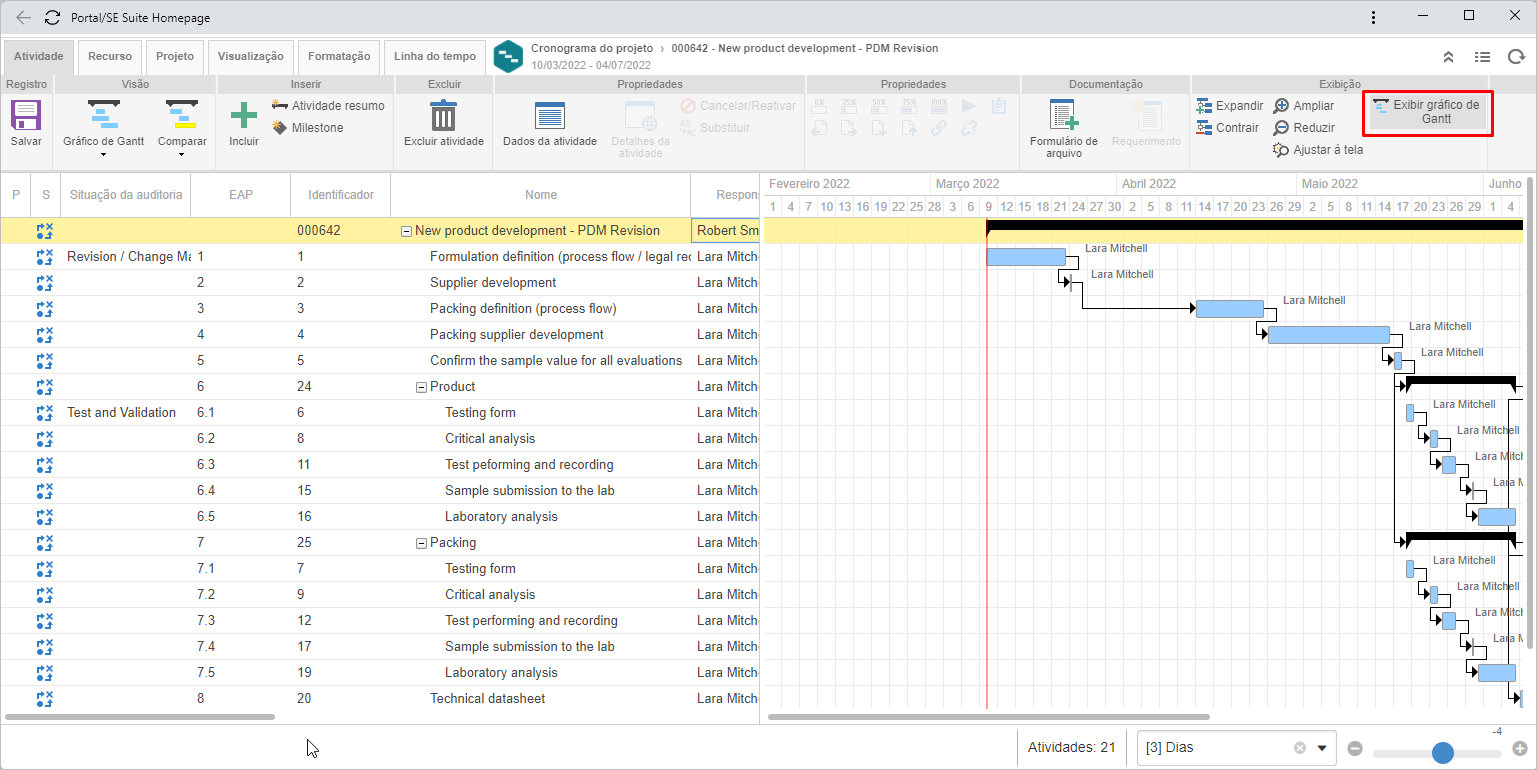Click the Reduzir zoom-out option
Image resolution: width=1537 pixels, height=770 pixels.
point(1304,127)
